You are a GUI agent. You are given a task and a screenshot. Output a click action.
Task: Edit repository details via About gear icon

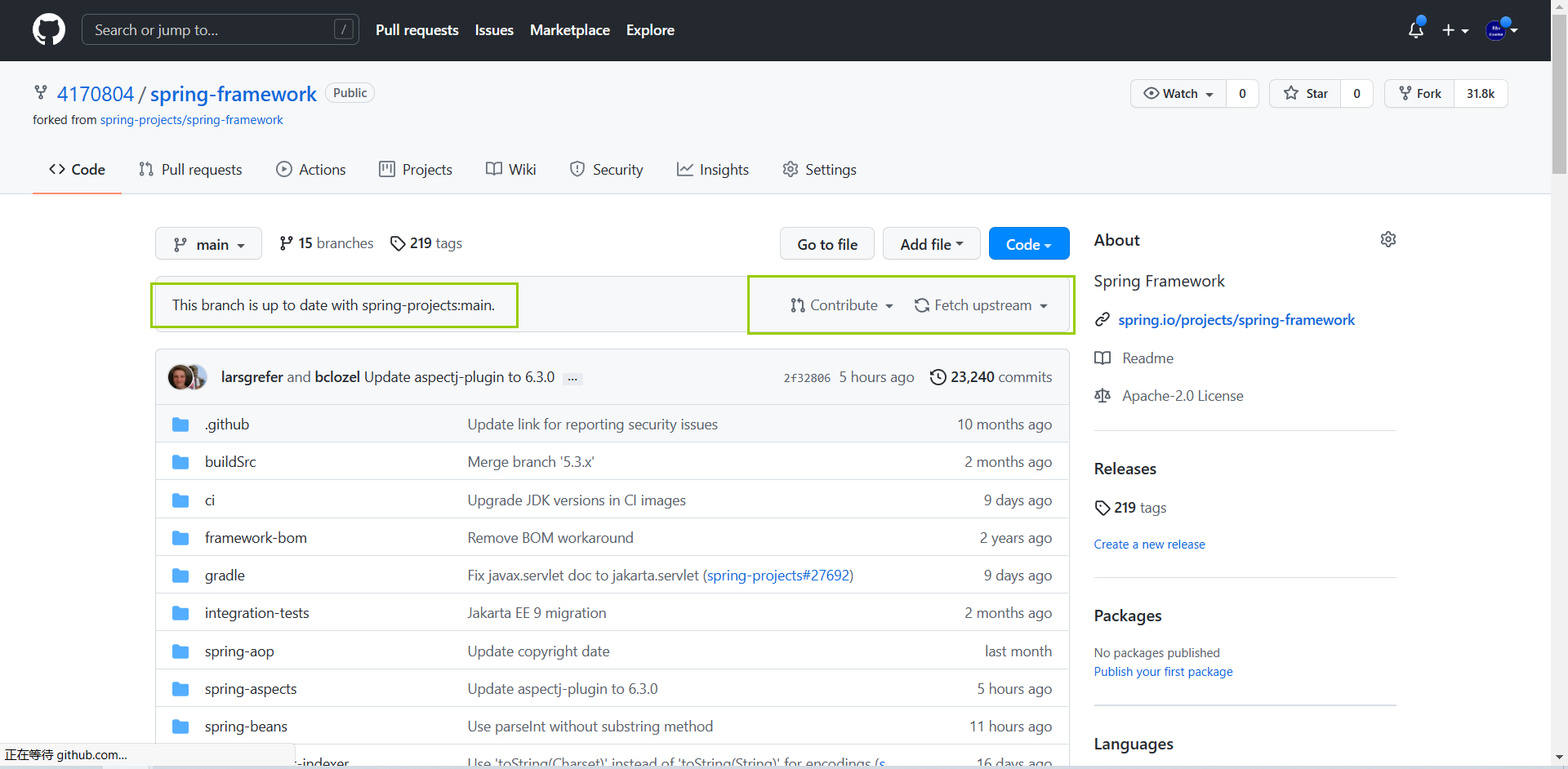1388,239
